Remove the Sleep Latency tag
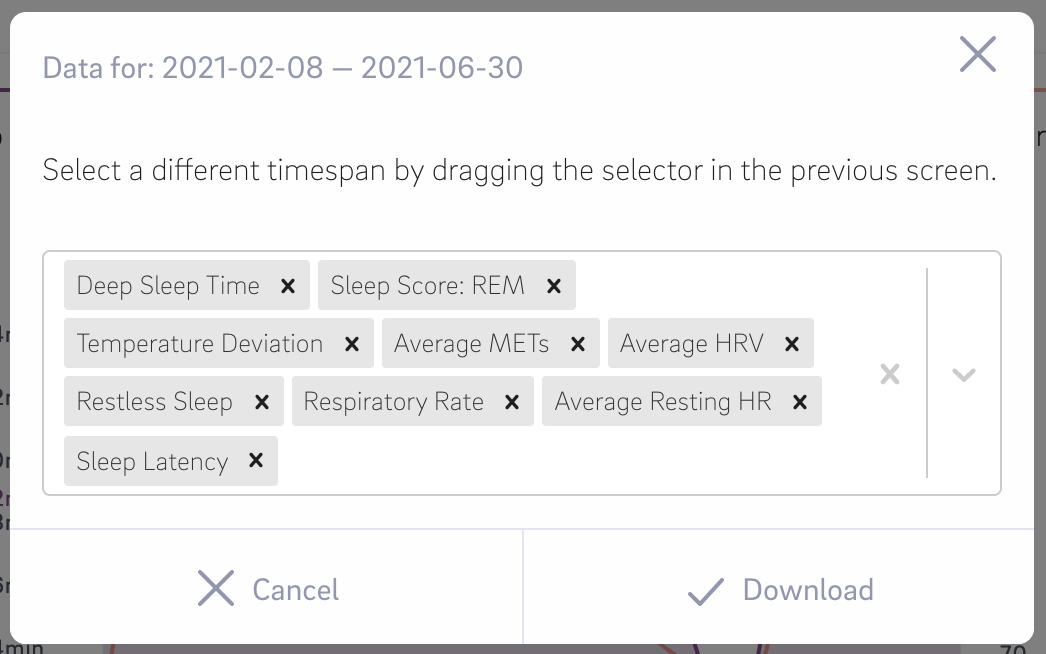 [256, 461]
